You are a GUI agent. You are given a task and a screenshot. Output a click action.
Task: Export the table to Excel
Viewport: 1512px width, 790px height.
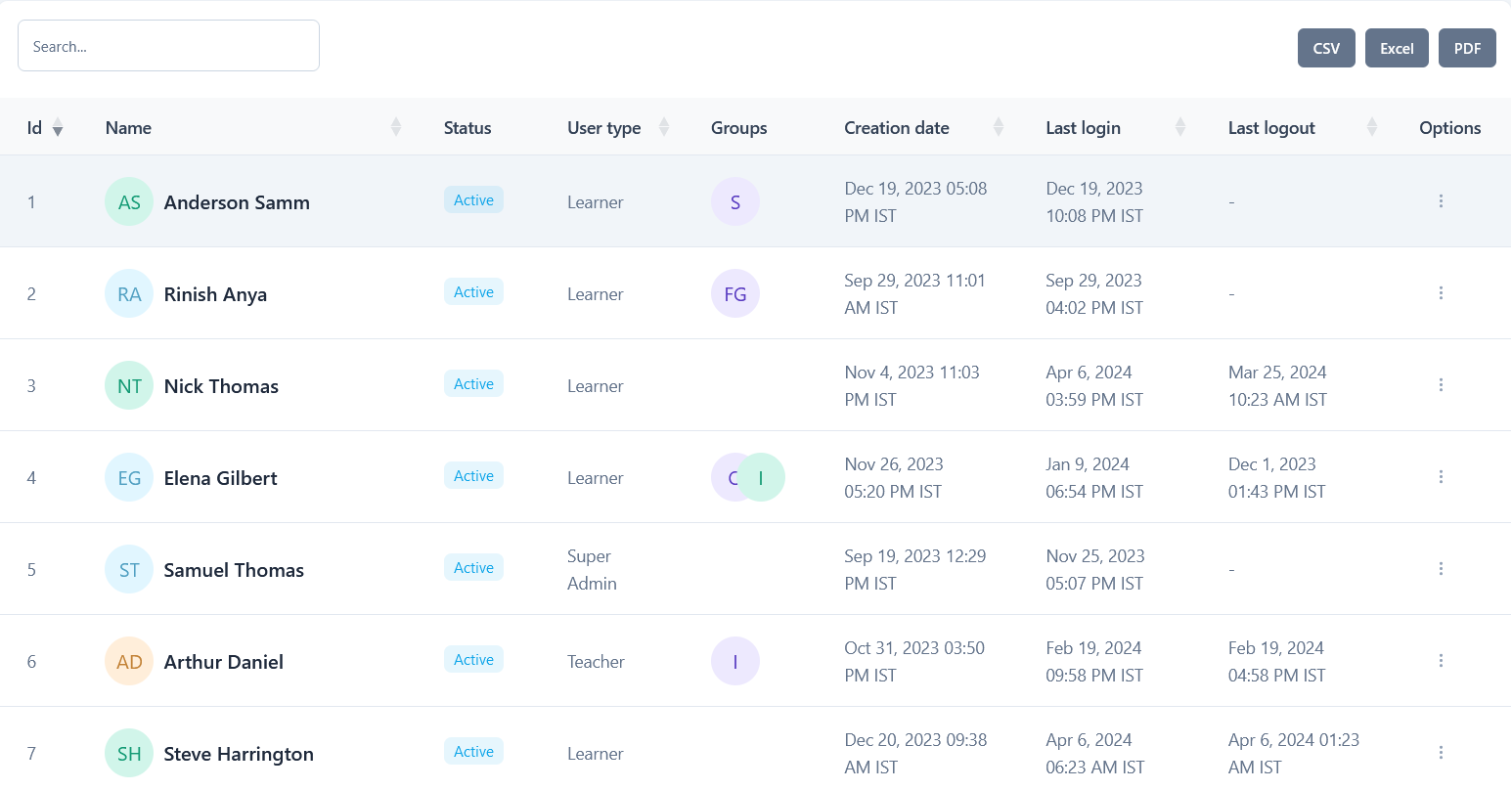(x=1397, y=47)
